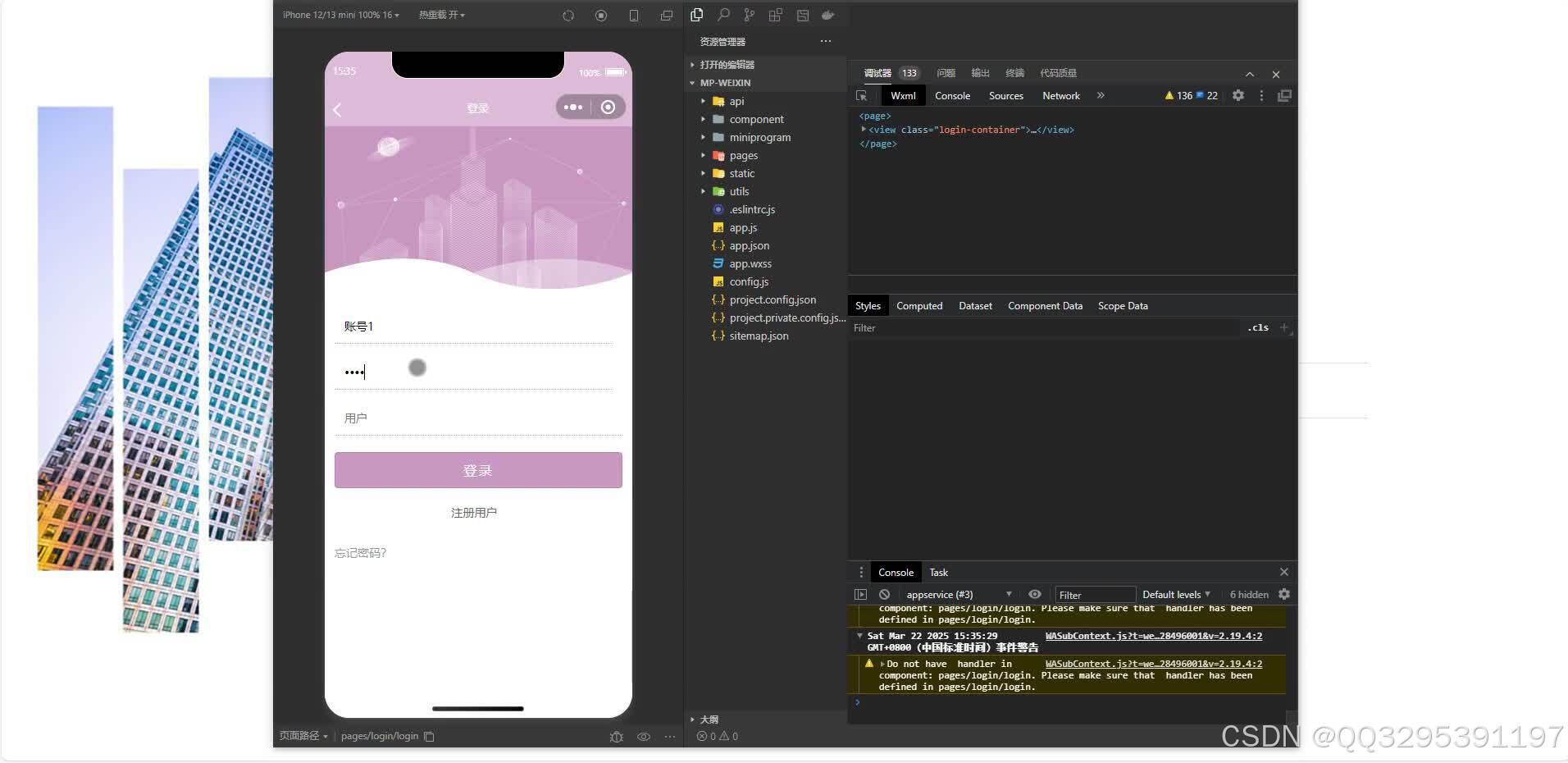Click the version control branch icon
The image size is (1568, 763).
point(749,15)
